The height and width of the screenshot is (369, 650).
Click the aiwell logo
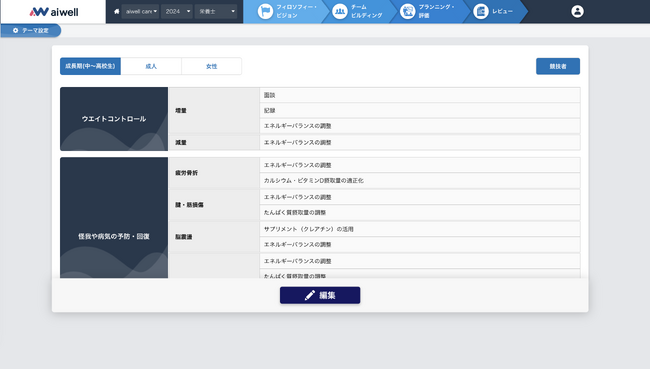(x=54, y=12)
